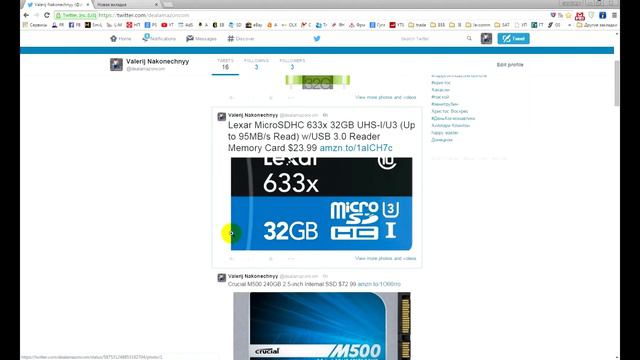Click the vertical page scrollbar thumb

[617, 84]
